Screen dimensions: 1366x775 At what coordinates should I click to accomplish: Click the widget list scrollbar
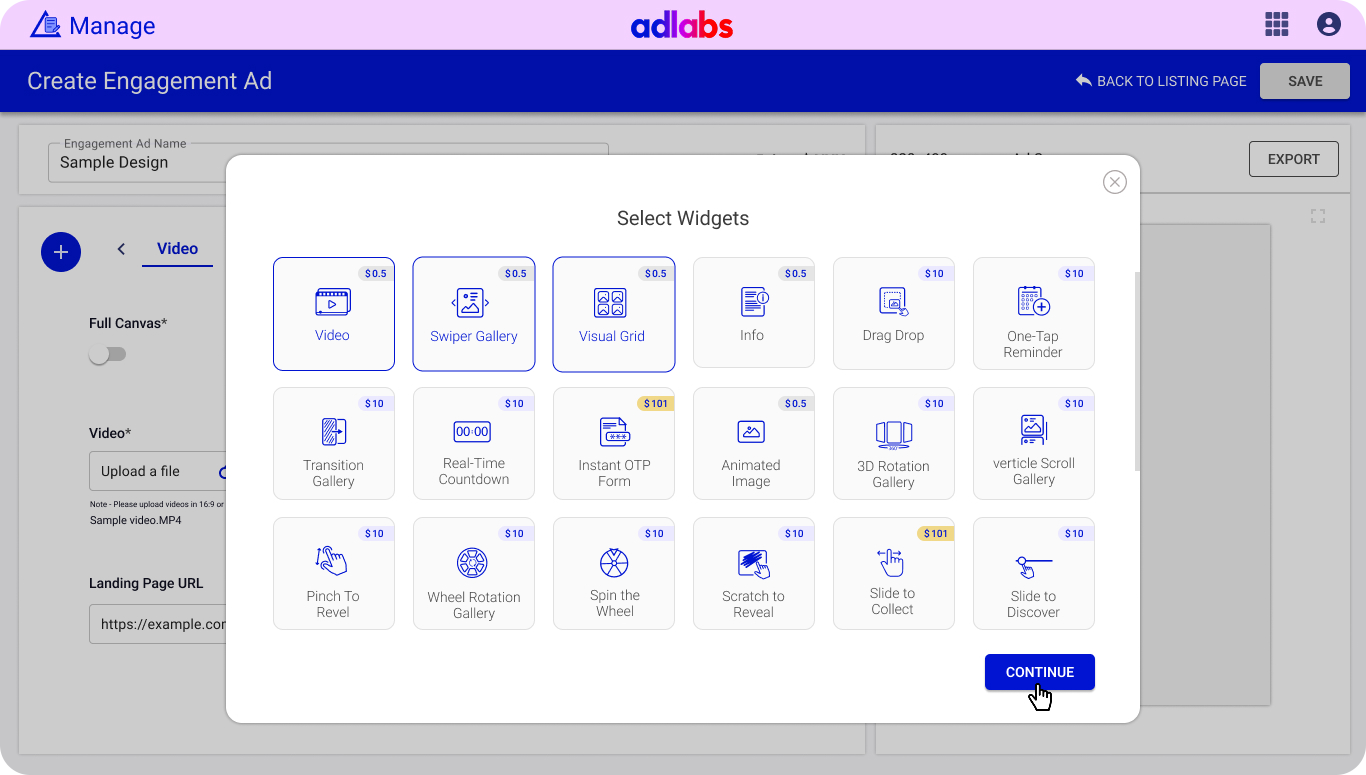tap(1135, 370)
